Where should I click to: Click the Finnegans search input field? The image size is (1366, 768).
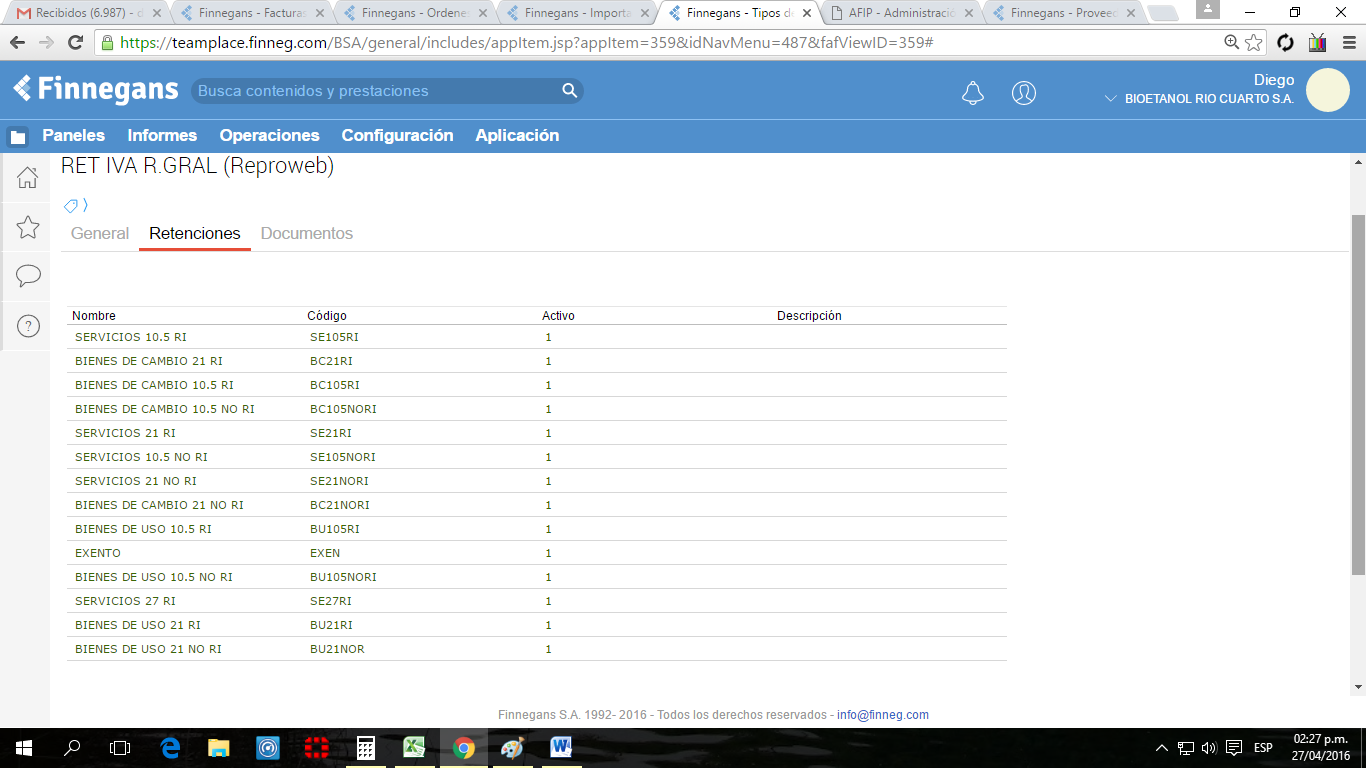pyautogui.click(x=376, y=91)
